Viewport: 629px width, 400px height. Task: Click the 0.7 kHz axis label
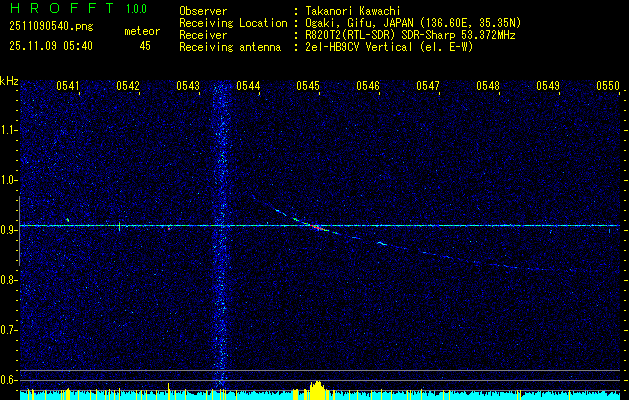pyautogui.click(x=8, y=330)
